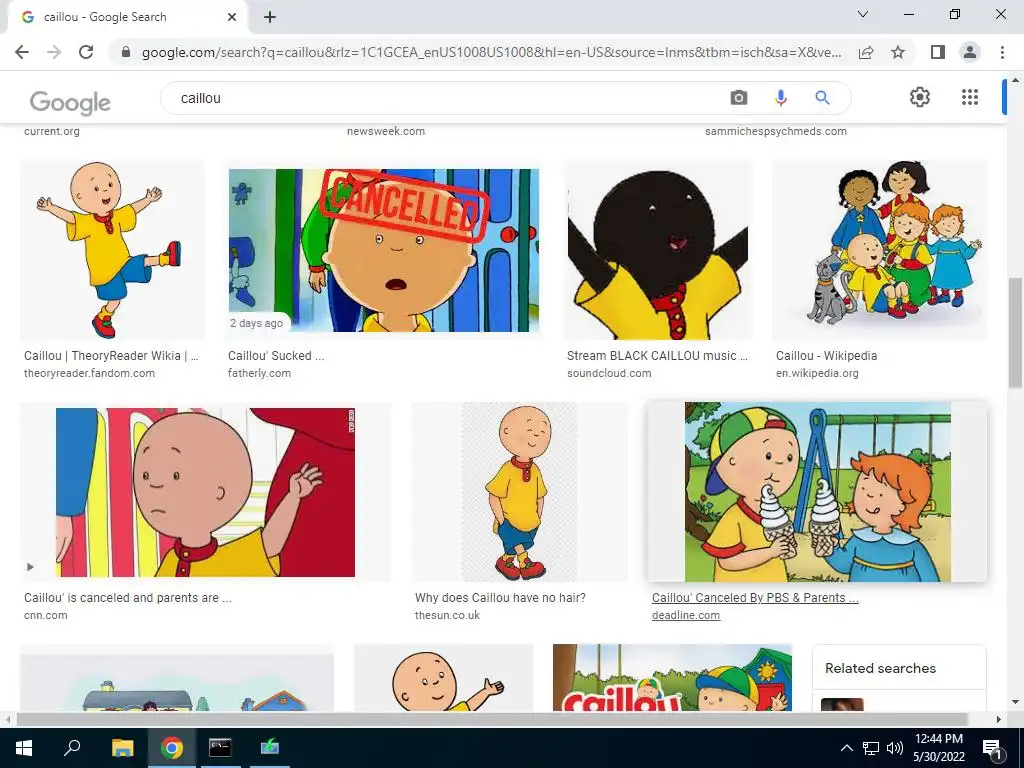The height and width of the screenshot is (768, 1024).
Task: Go to Google home via logo
Action: tap(70, 103)
